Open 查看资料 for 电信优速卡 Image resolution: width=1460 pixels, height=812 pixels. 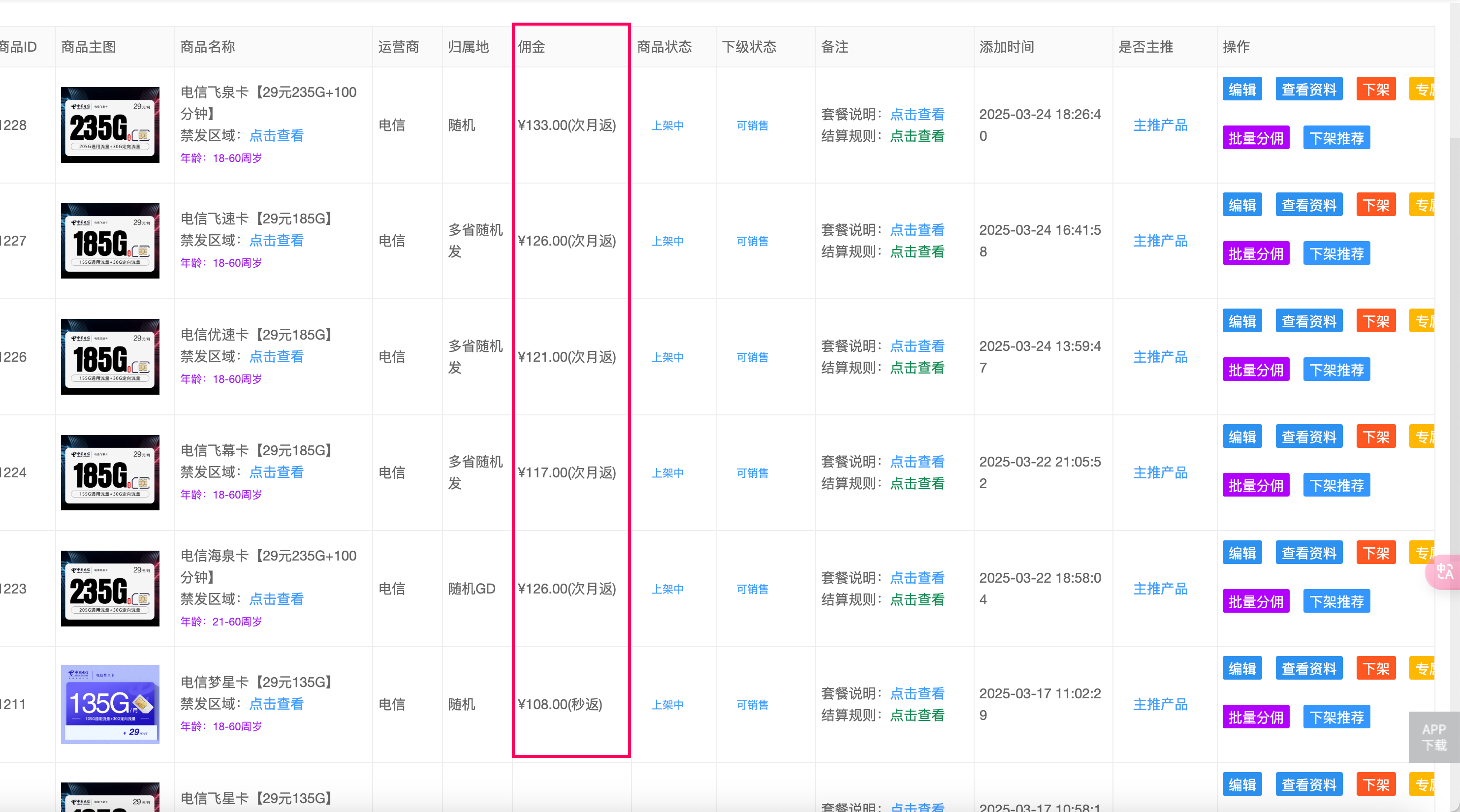click(1309, 321)
